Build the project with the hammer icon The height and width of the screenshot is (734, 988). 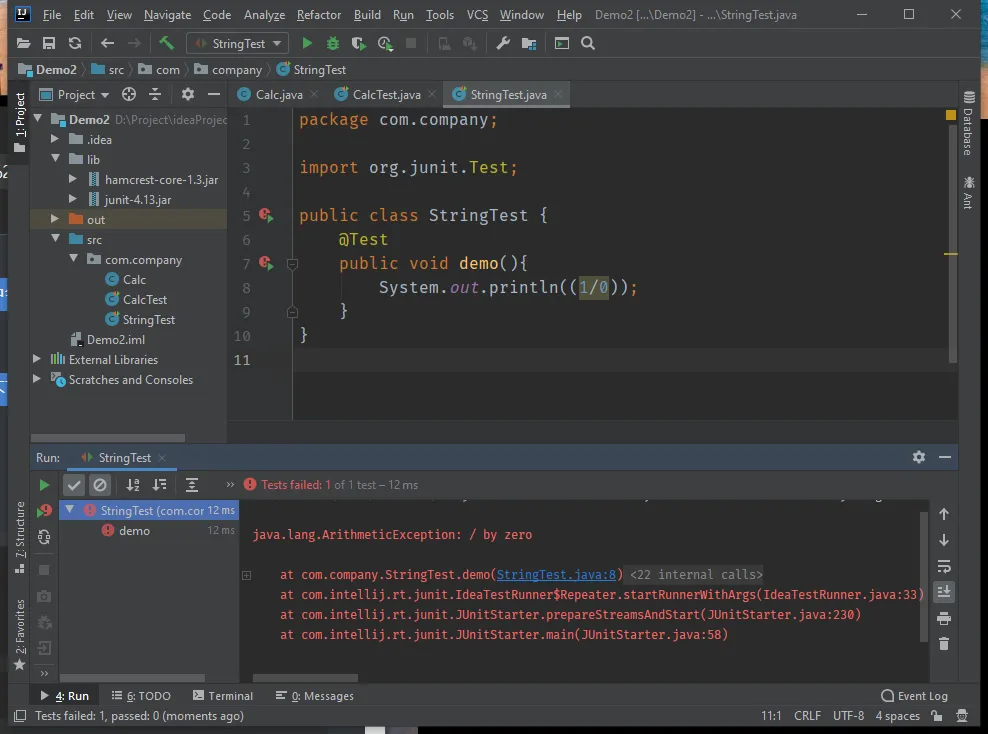pyautogui.click(x=166, y=43)
